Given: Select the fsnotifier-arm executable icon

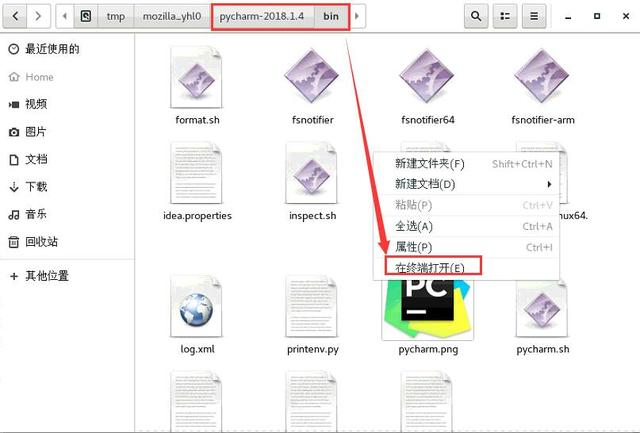Looking at the screenshot, I should click(542, 76).
